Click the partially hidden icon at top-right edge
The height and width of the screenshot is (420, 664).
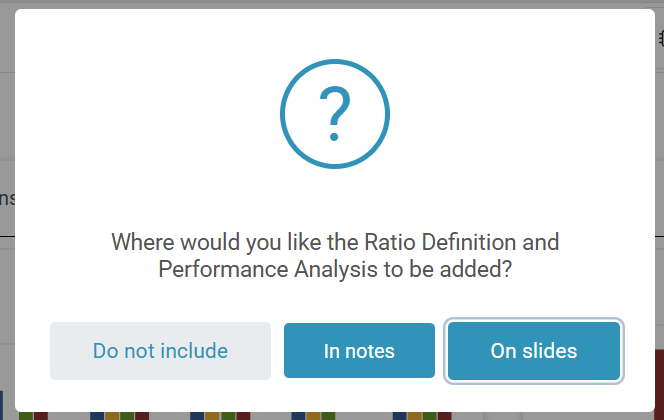pyautogui.click(x=661, y=39)
